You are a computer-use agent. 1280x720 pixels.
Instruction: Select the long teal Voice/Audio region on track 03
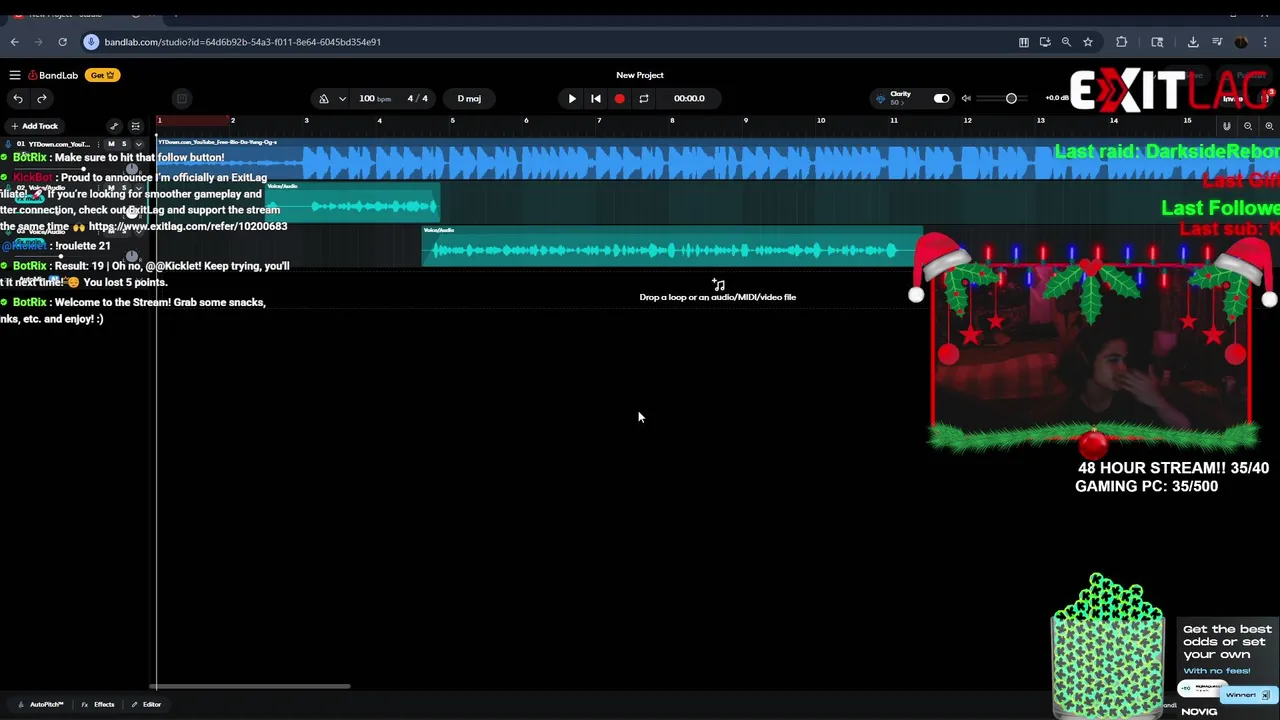(672, 246)
